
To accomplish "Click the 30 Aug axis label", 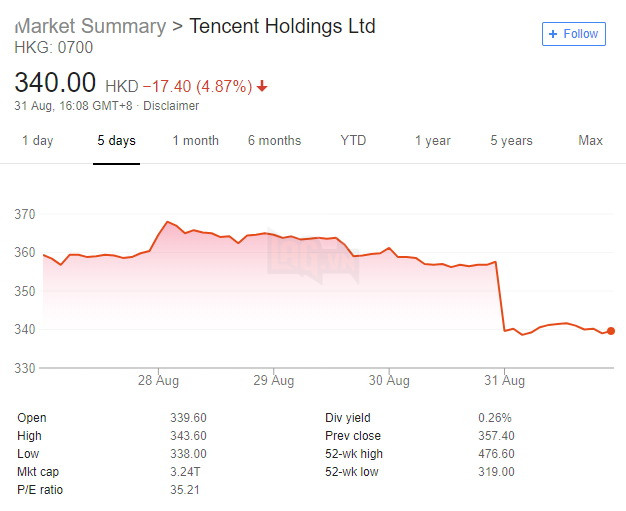I will 389,381.
